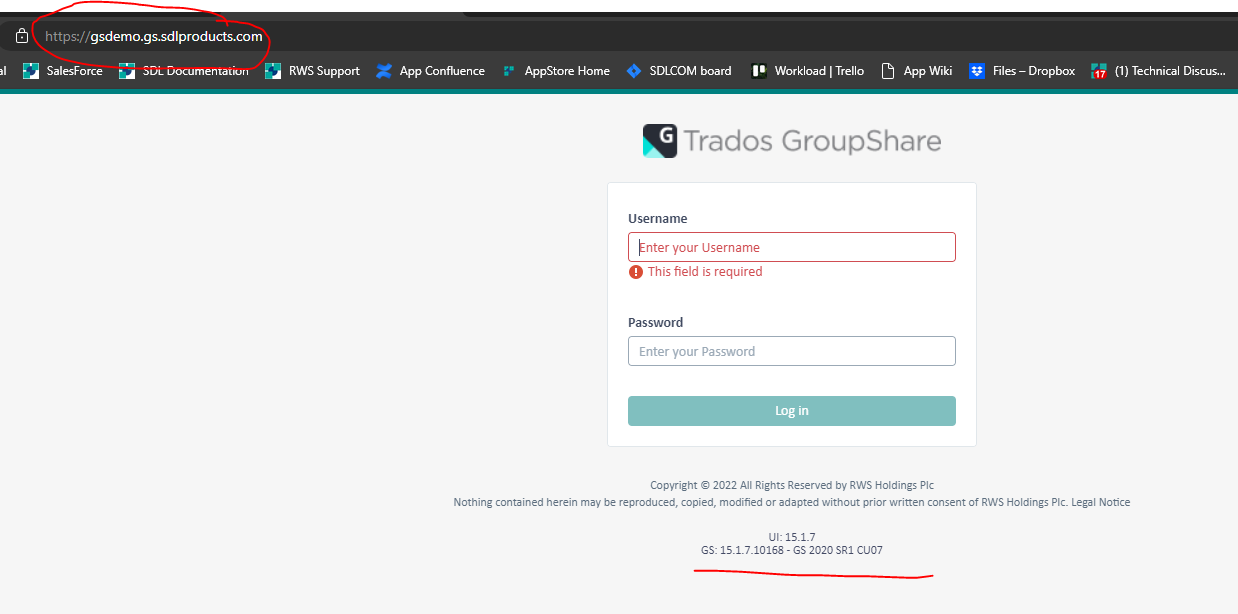This screenshot has width=1238, height=614.
Task: Open the AppStore Home bookmark
Action: pos(556,71)
